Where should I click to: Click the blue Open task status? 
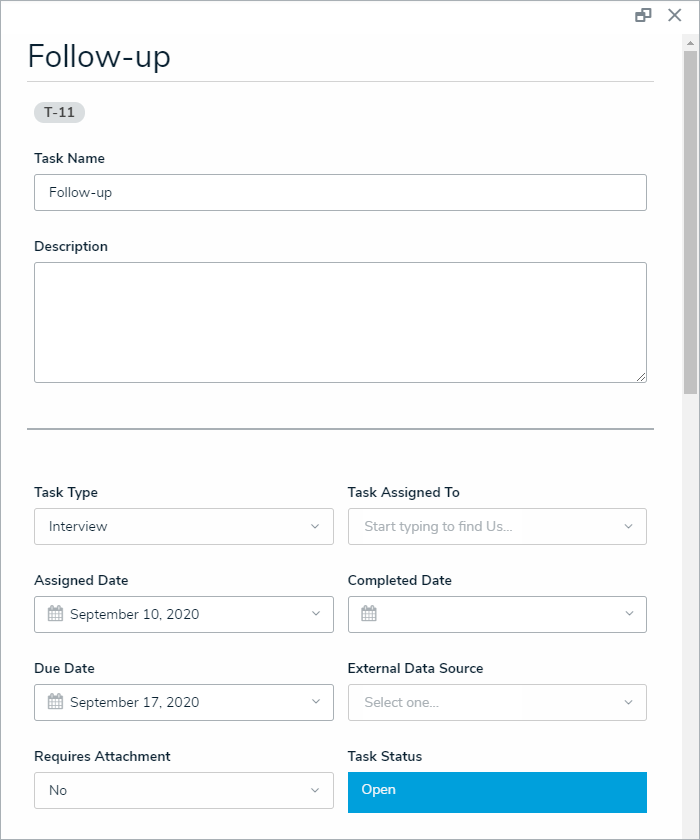[497, 790]
